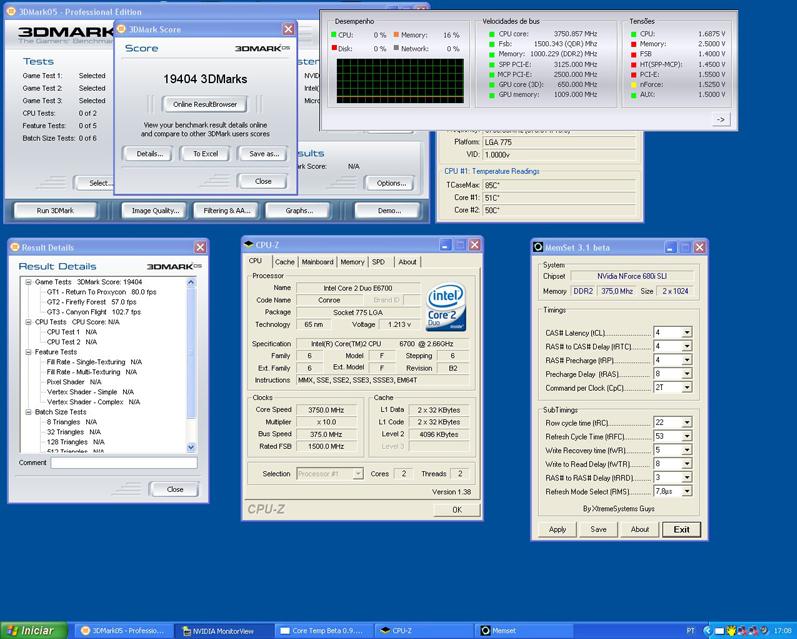Click the PT language indicator in taskbar
The height and width of the screenshot is (639, 797).
(x=690, y=631)
